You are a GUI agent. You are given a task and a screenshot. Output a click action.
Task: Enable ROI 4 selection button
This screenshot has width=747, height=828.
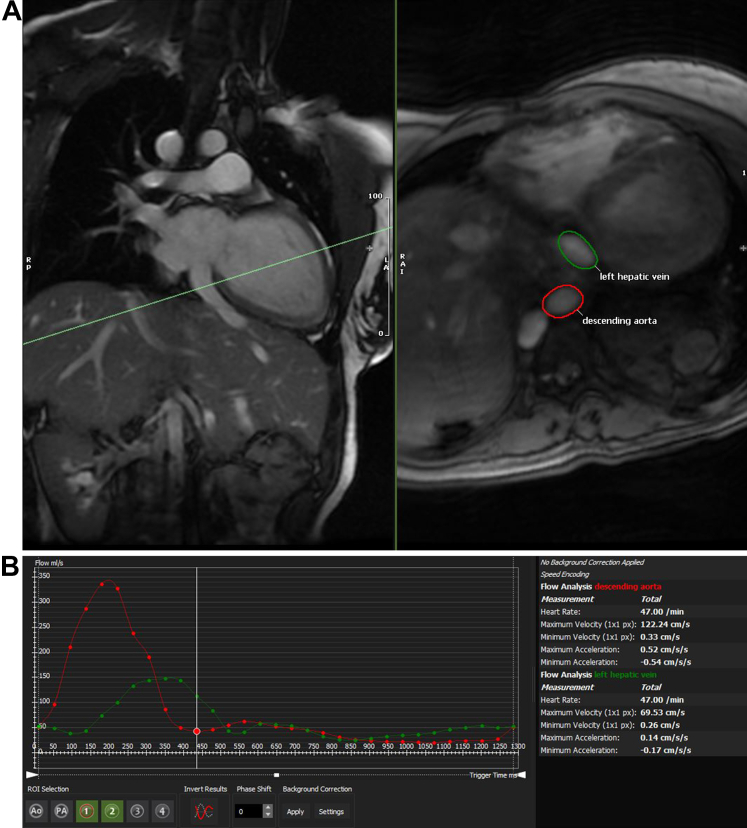pyautogui.click(x=162, y=811)
